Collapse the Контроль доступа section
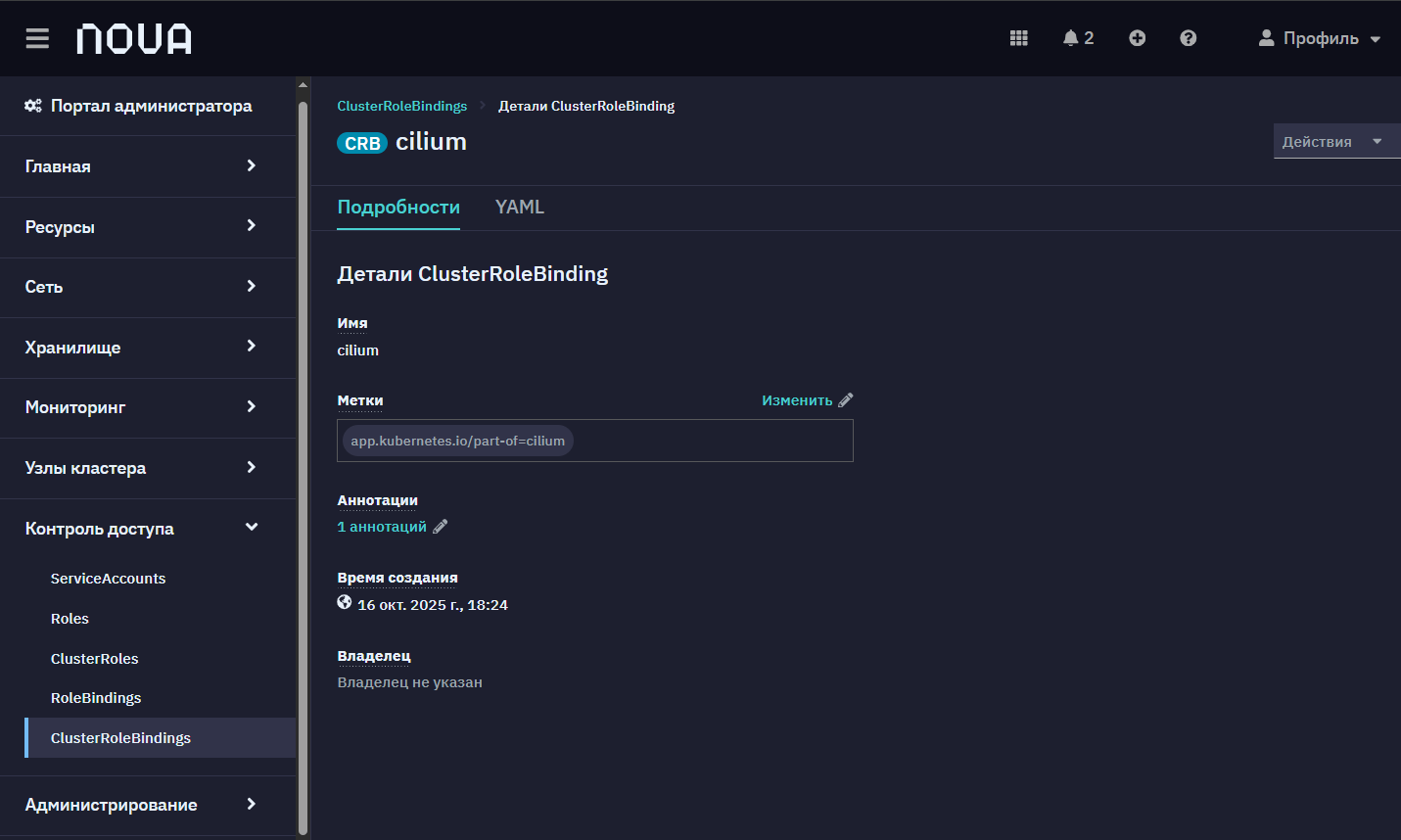The width and height of the screenshot is (1401, 840). point(148,529)
